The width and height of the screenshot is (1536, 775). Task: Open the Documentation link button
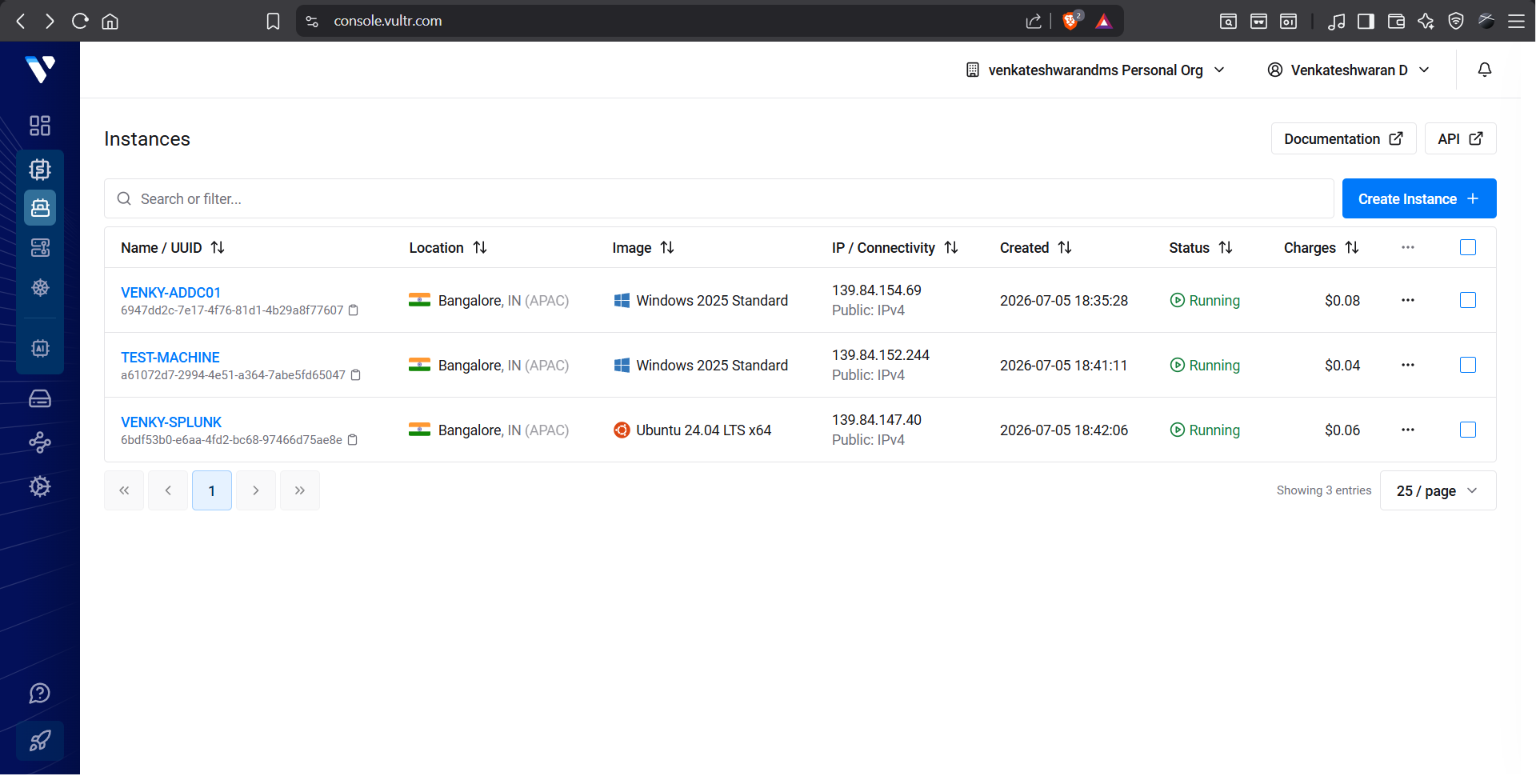point(1343,139)
